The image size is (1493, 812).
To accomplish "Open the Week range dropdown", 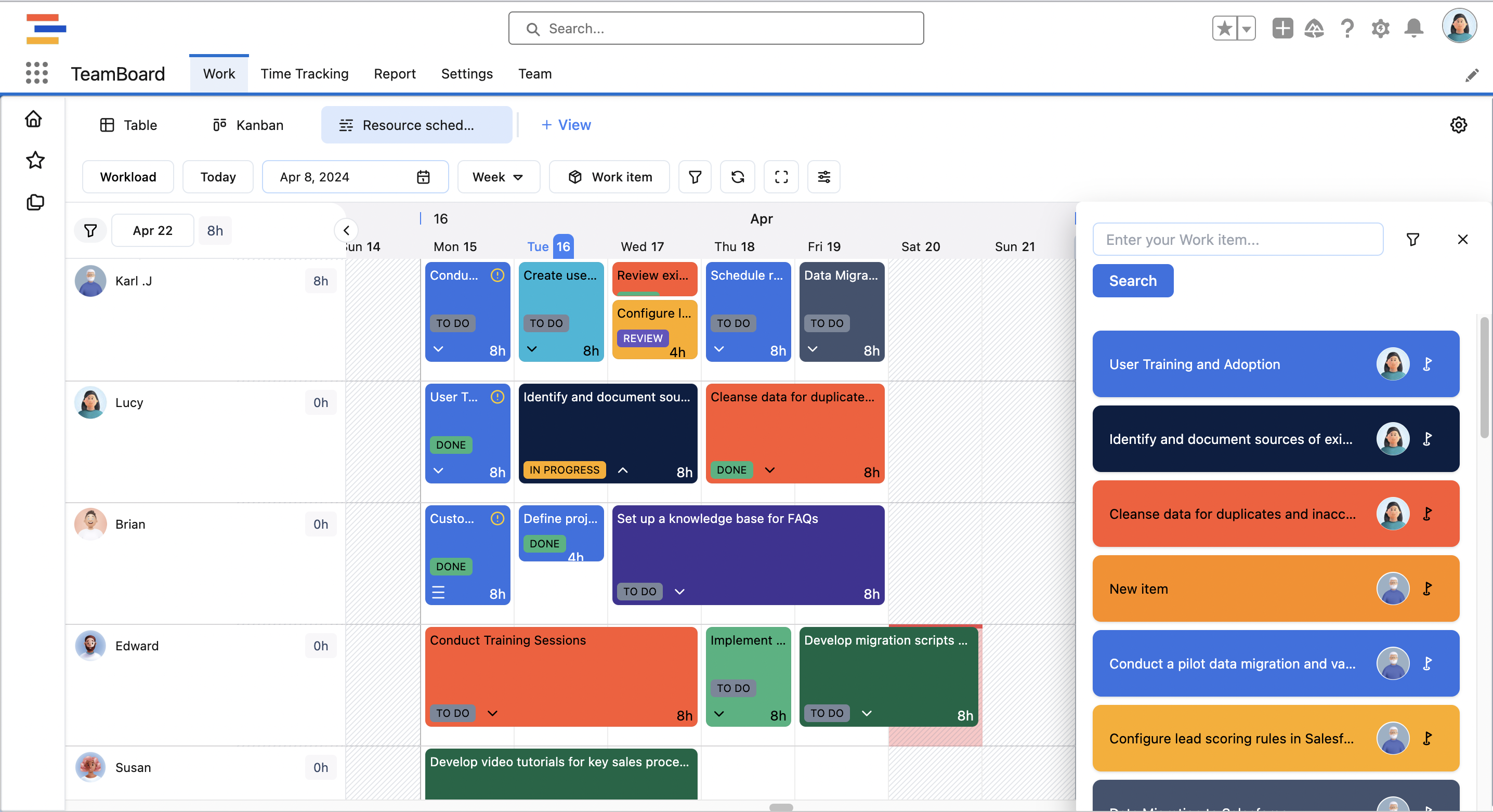I will [498, 177].
